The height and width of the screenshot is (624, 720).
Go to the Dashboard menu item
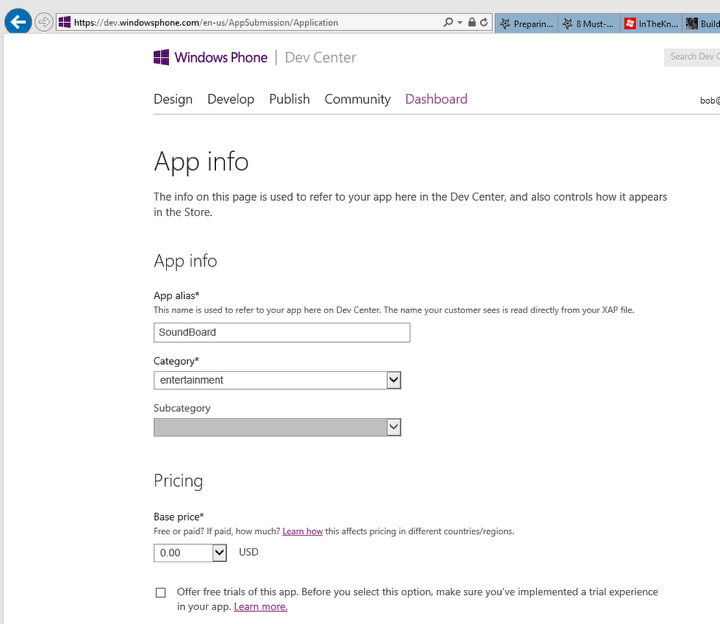tap(436, 99)
